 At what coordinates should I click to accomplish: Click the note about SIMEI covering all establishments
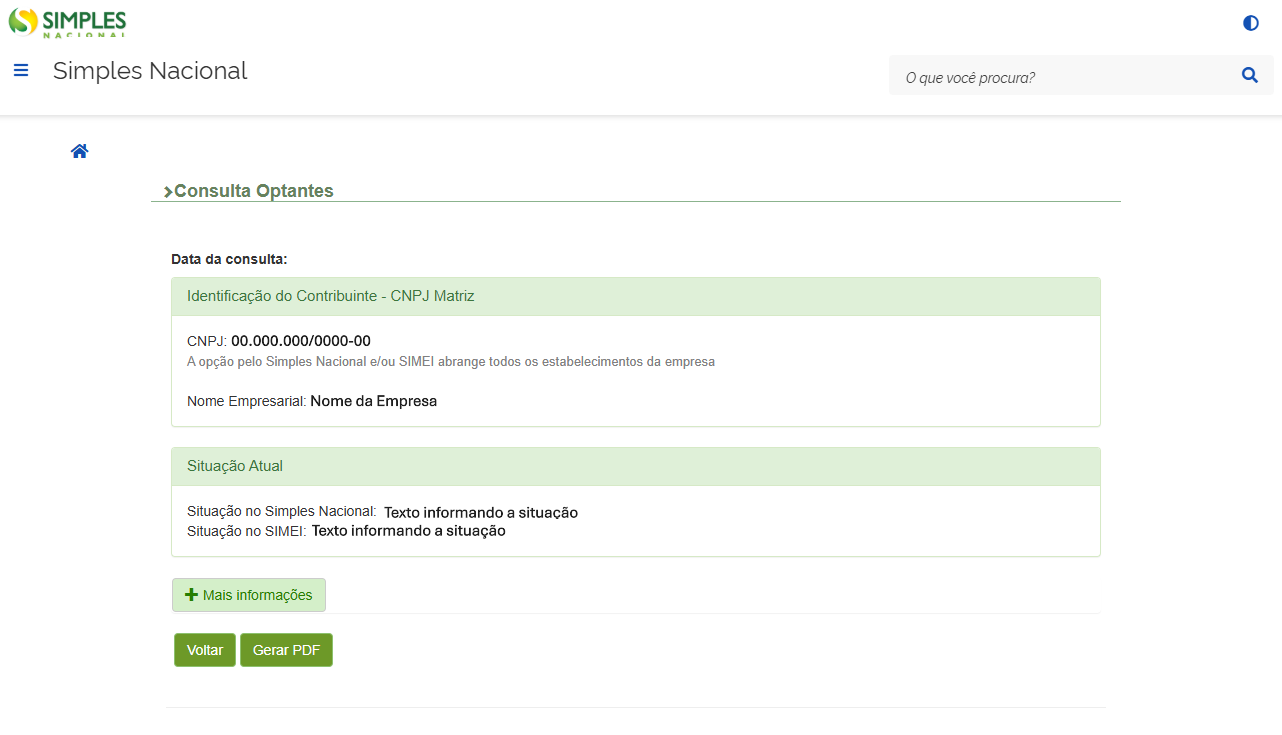[x=450, y=362]
